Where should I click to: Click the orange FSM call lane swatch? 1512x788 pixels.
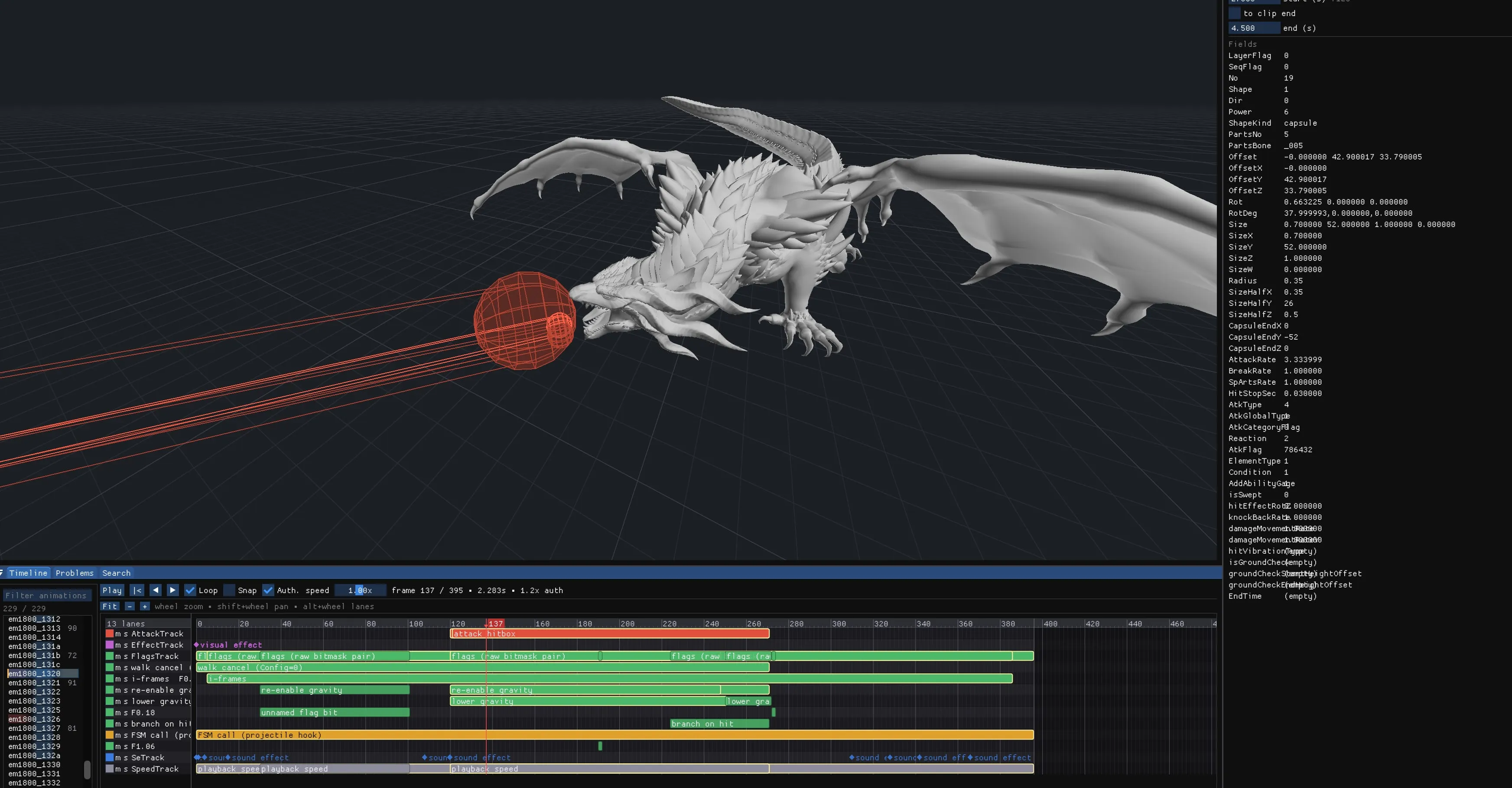pos(110,735)
